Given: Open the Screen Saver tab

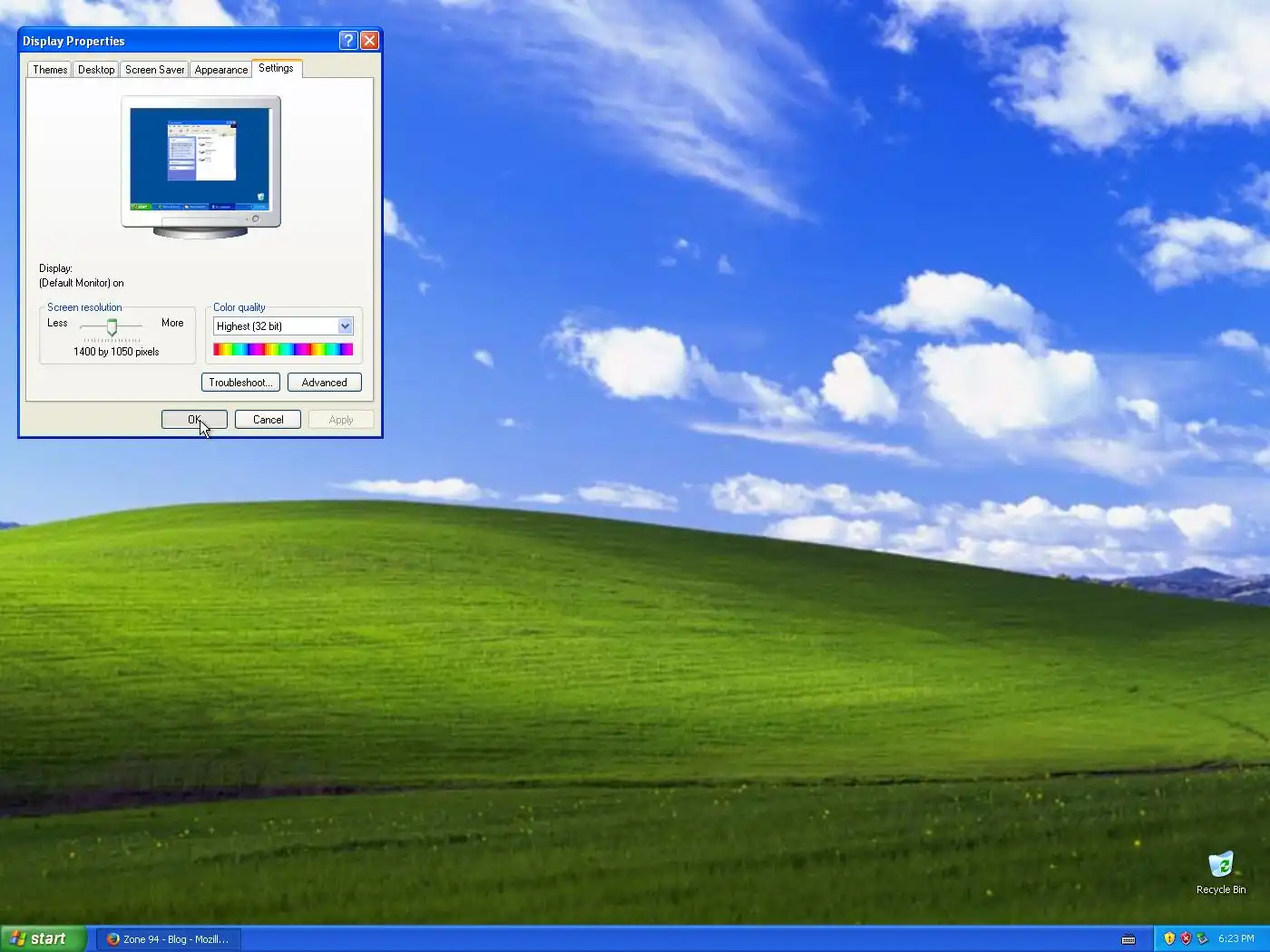Looking at the screenshot, I should (x=154, y=70).
